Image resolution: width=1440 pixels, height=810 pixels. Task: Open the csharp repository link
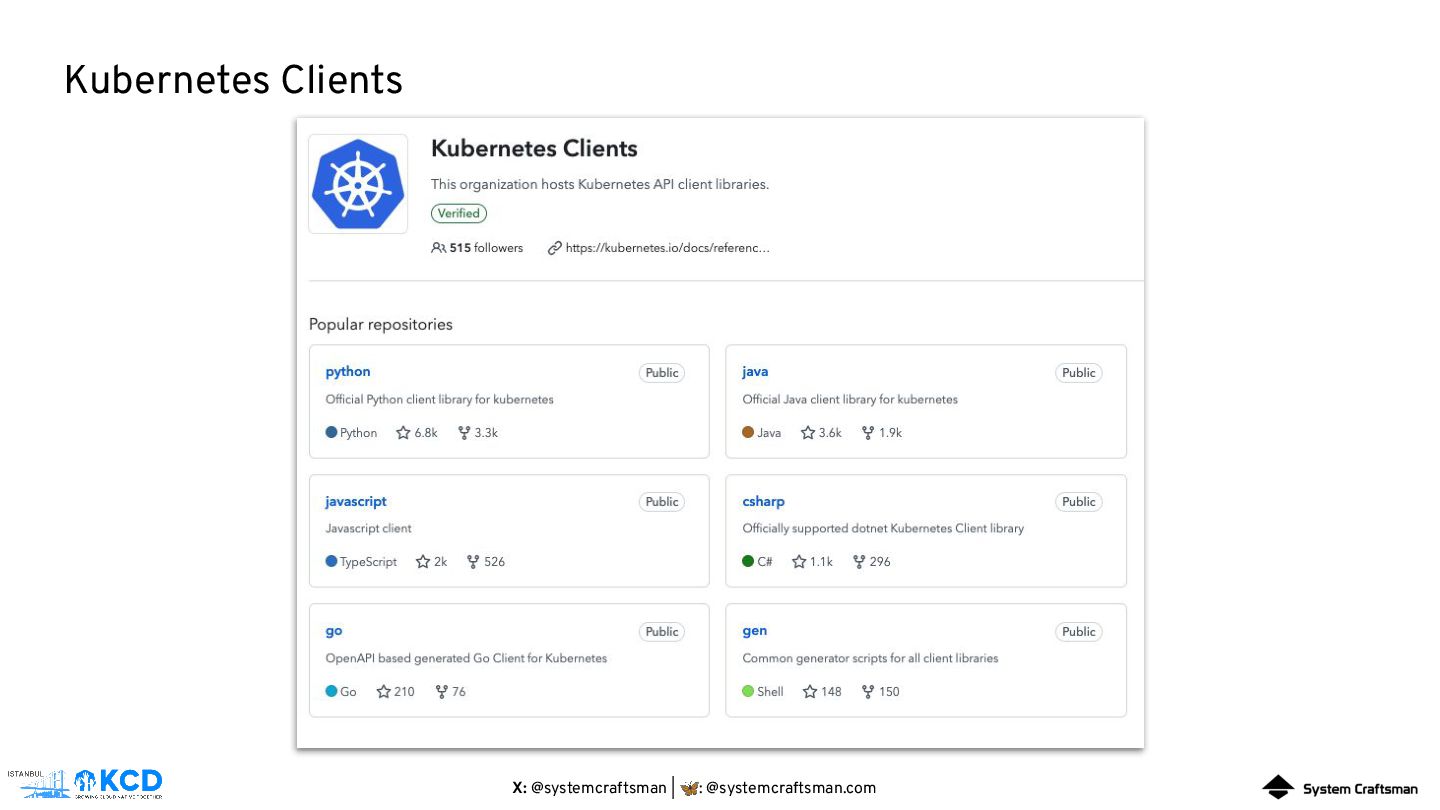pyautogui.click(x=763, y=501)
